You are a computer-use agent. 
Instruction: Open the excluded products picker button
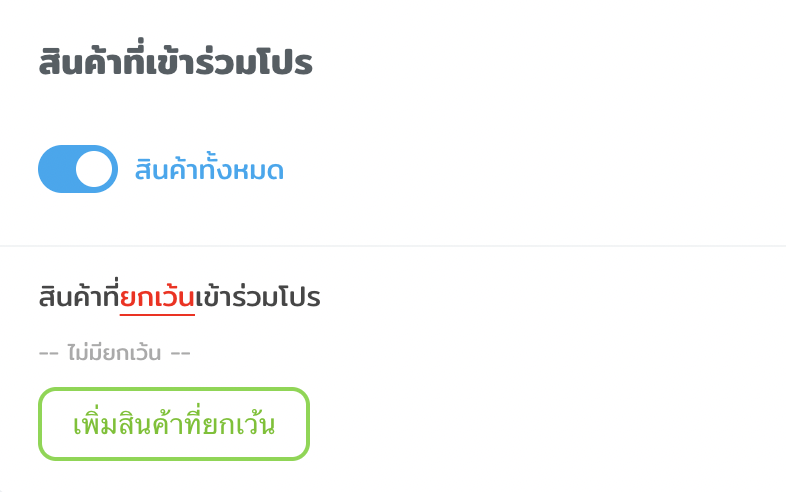pyautogui.click(x=174, y=424)
